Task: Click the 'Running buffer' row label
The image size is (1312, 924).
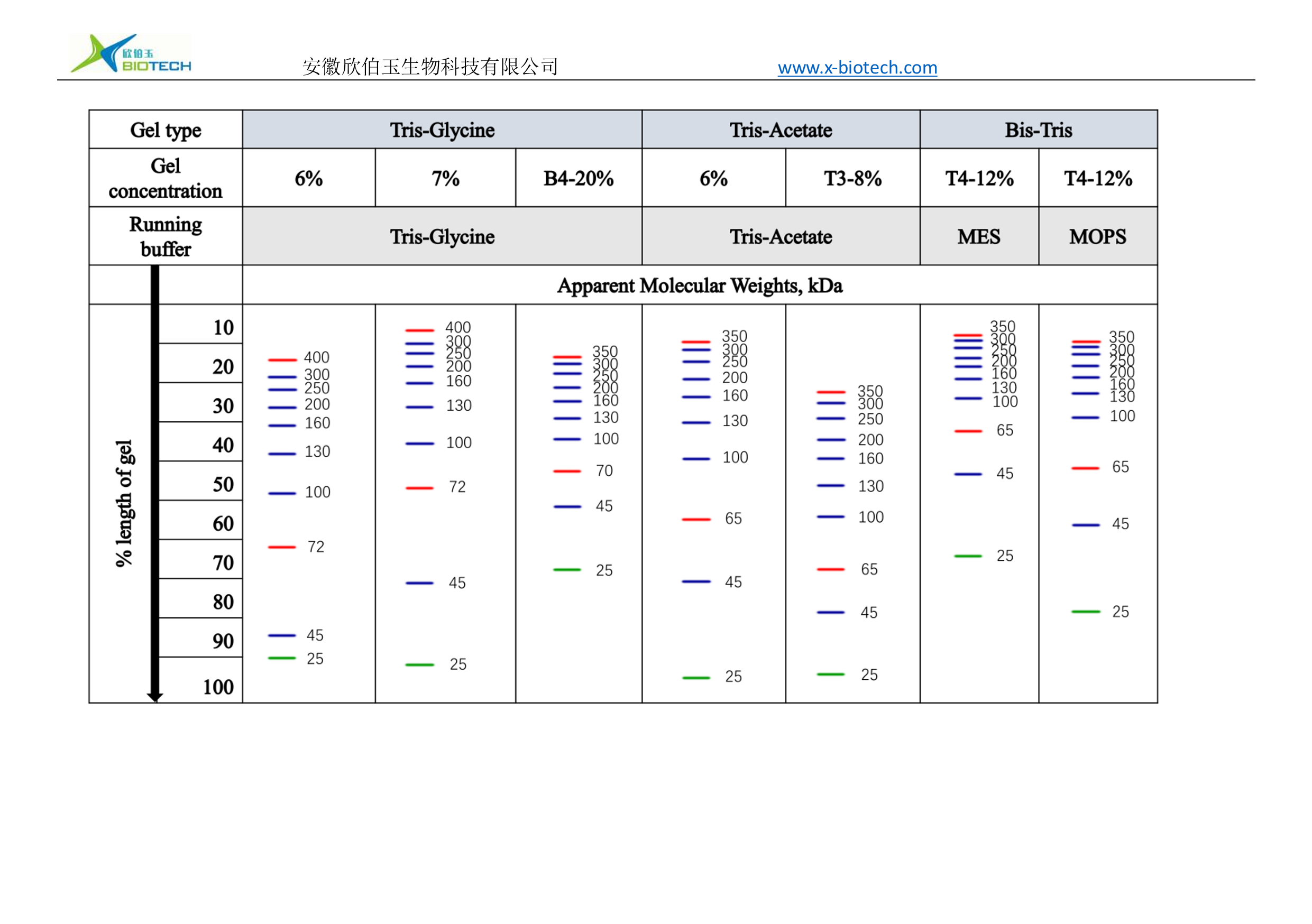Action: tap(166, 236)
